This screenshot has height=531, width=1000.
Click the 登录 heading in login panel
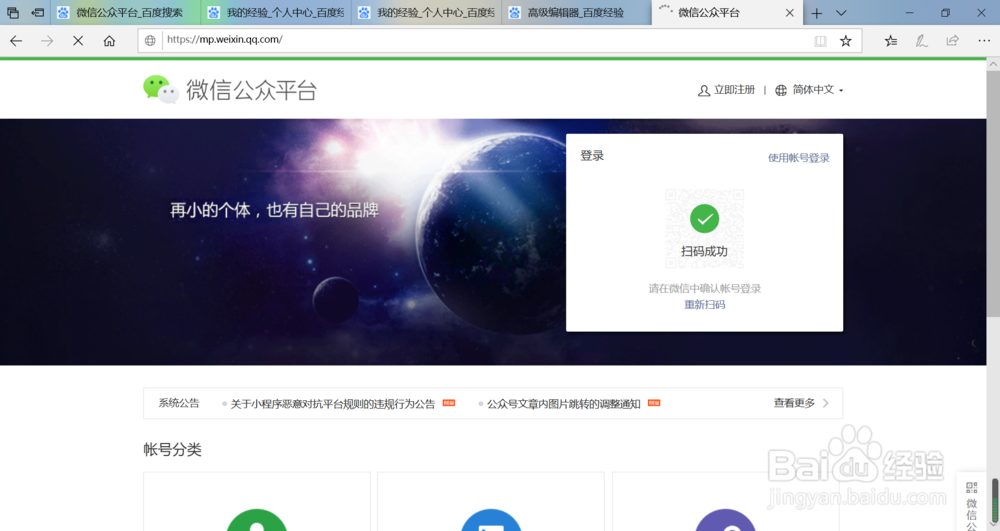tap(592, 156)
